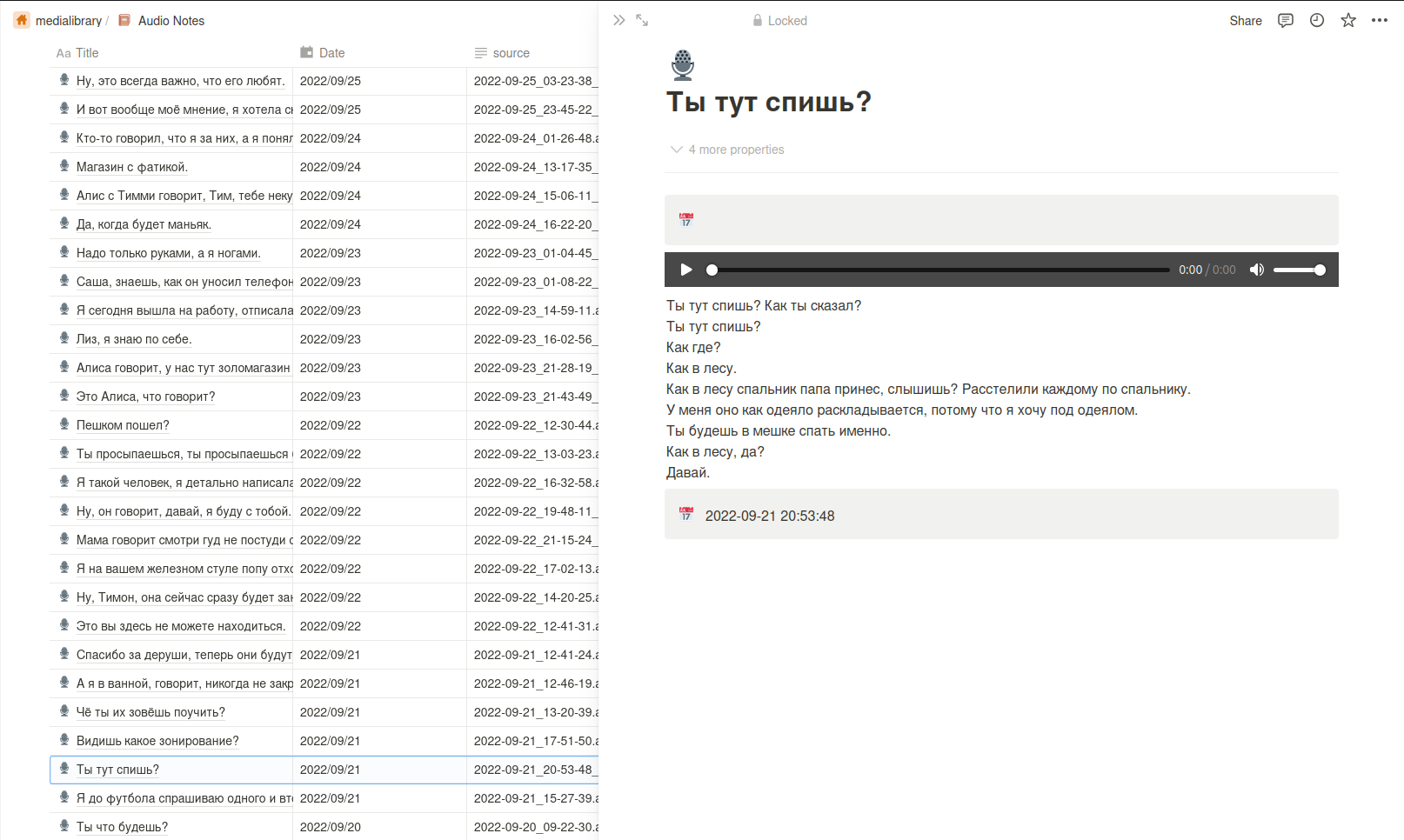
Task: Click the source column text icon
Action: pos(481,53)
